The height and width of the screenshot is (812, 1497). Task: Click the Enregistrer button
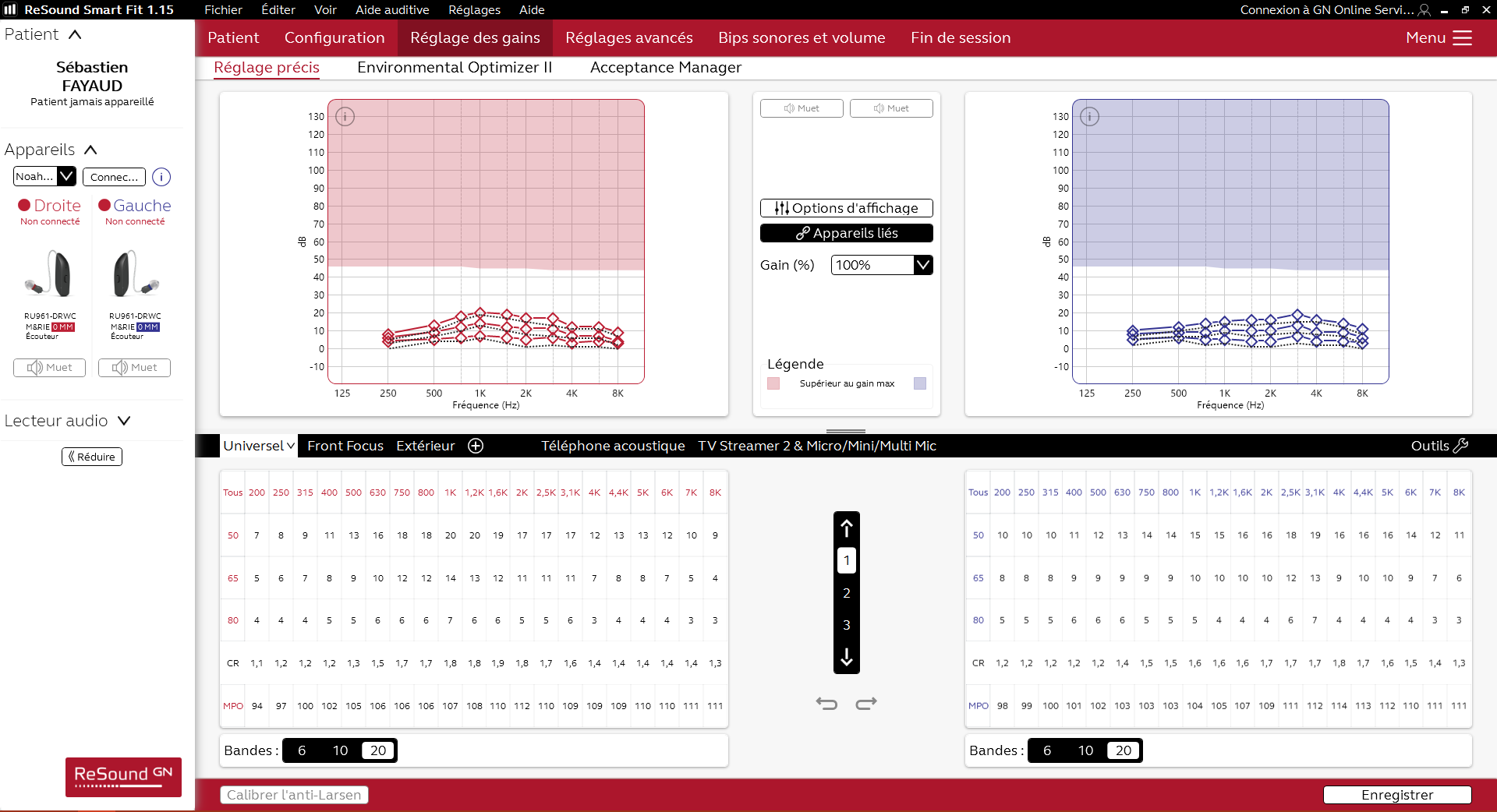click(x=1397, y=795)
